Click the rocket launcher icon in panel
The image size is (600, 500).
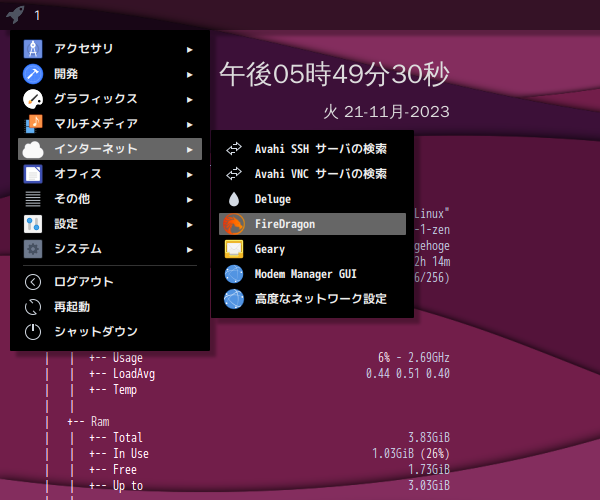tap(15, 15)
